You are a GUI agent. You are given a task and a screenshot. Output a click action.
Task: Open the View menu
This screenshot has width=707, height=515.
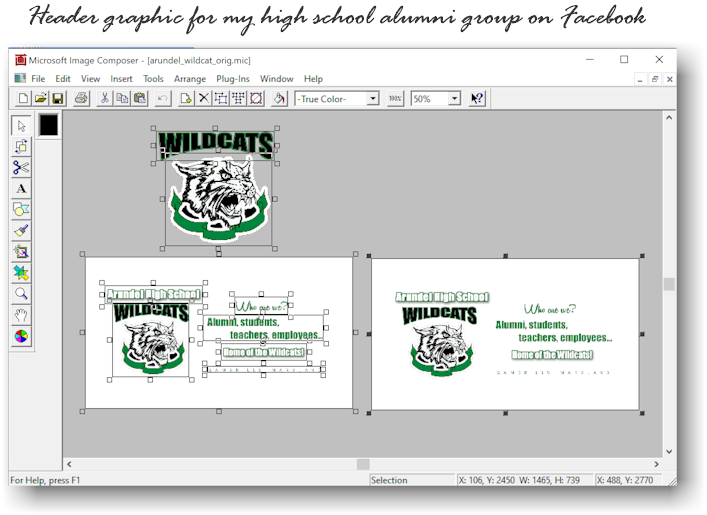(90, 79)
